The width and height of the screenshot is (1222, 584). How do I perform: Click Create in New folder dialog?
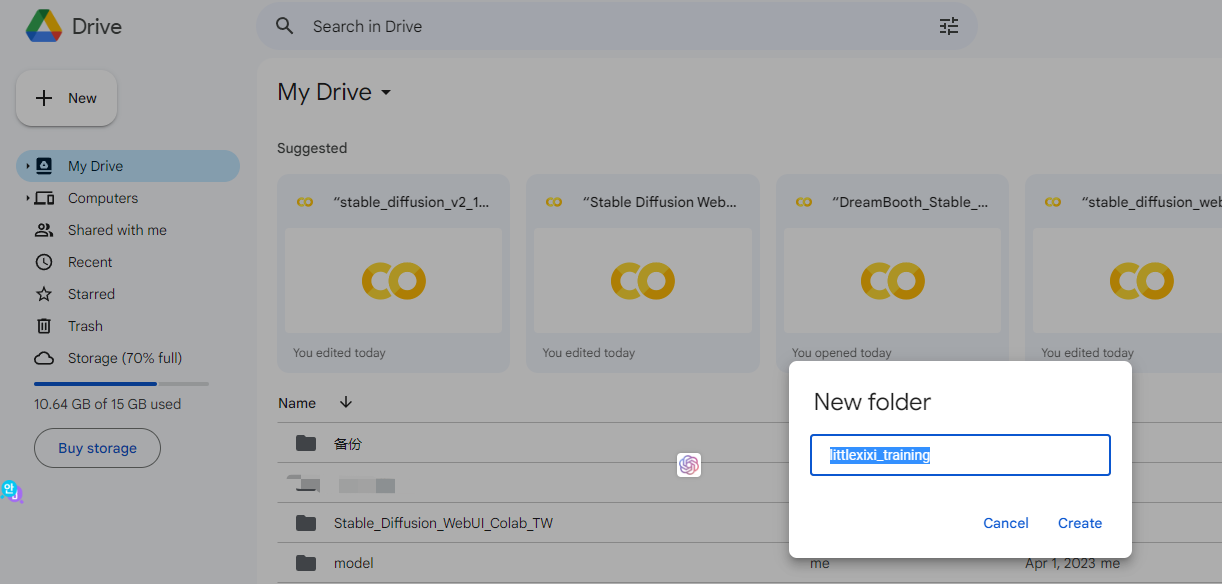[x=1080, y=523]
